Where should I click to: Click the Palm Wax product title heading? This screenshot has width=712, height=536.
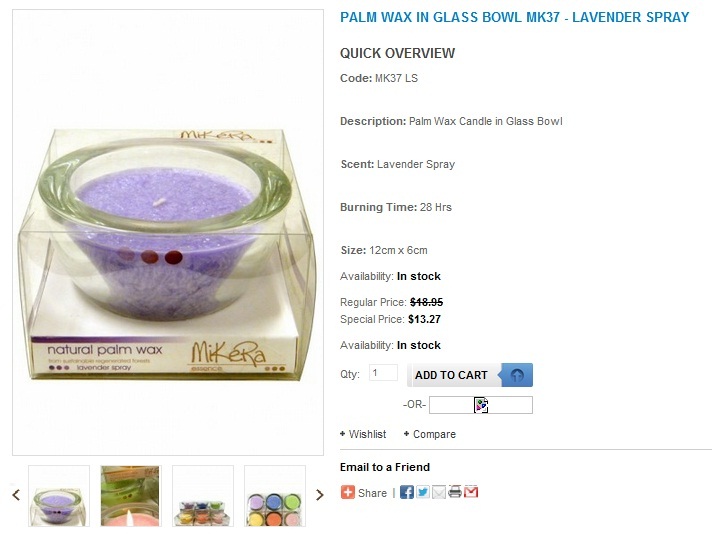click(x=514, y=17)
